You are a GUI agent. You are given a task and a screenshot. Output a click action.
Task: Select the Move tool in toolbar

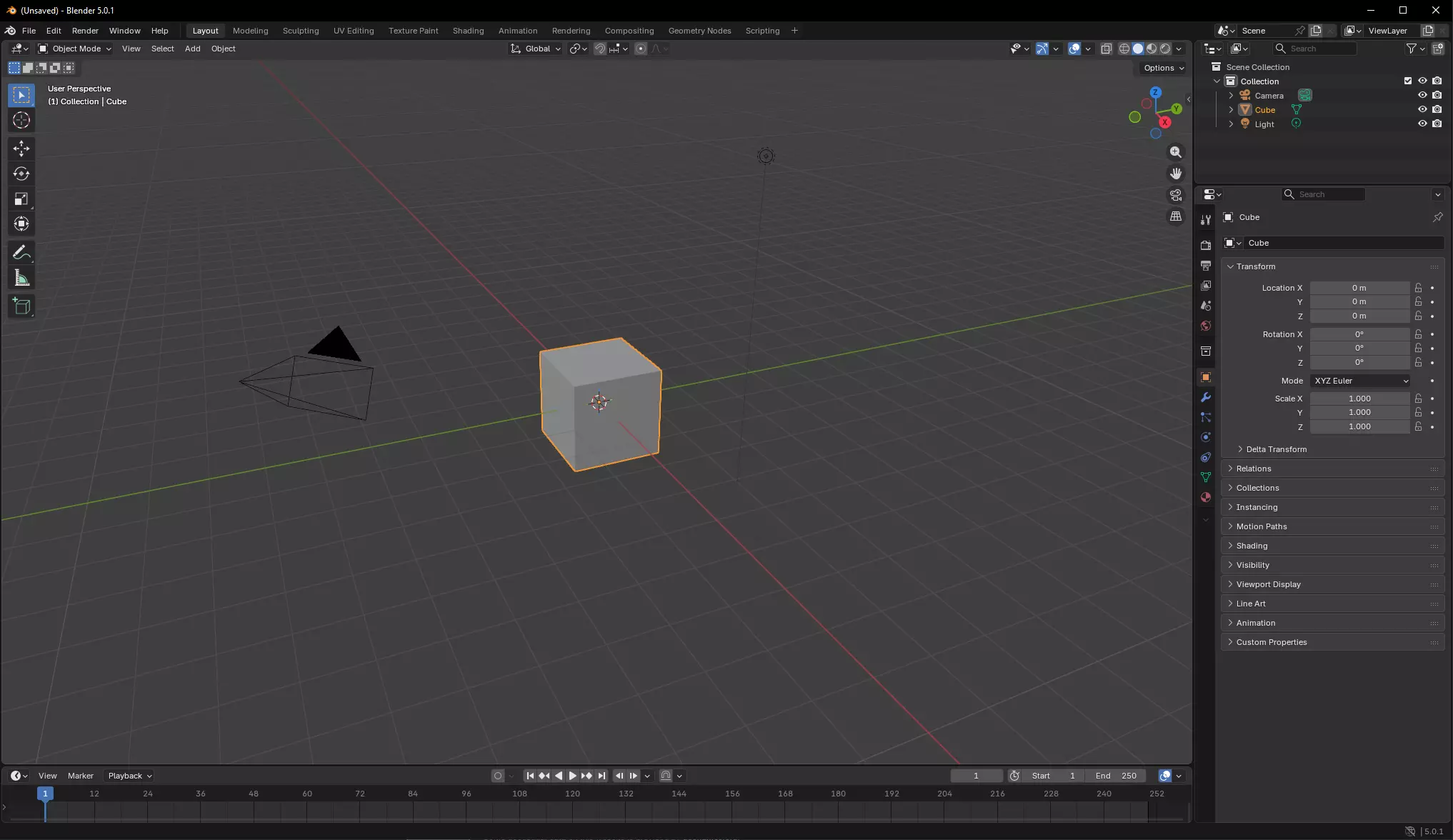tap(21, 148)
